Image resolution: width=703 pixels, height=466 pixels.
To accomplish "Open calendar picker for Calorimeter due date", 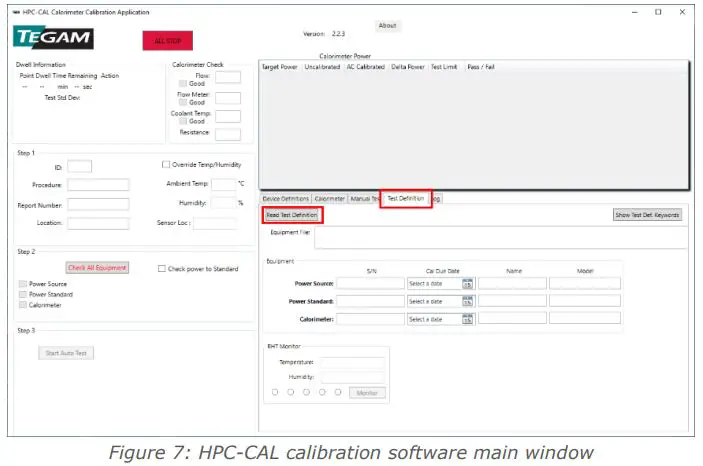I will tap(467, 319).
